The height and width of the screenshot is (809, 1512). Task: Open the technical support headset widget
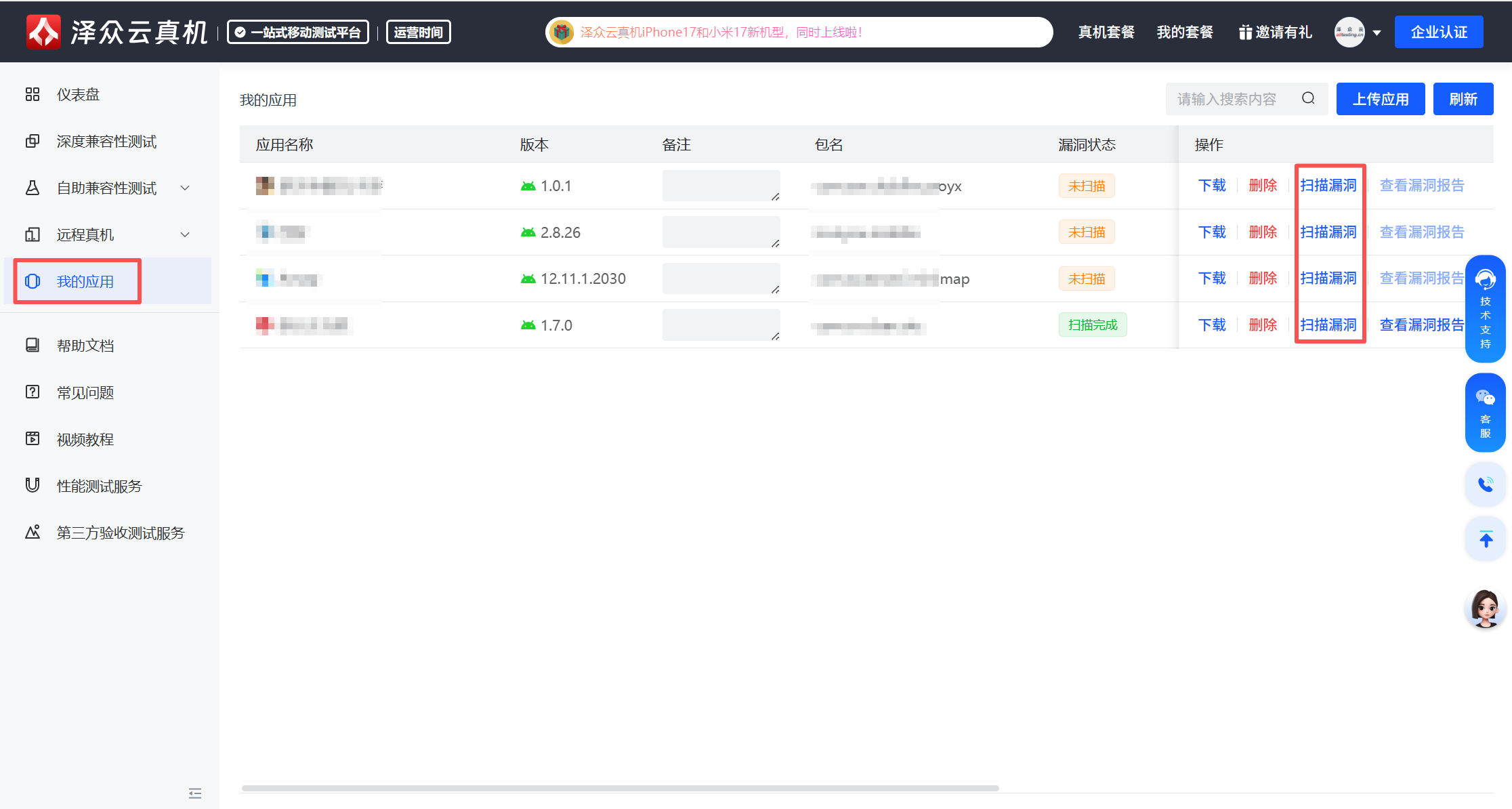[x=1485, y=308]
